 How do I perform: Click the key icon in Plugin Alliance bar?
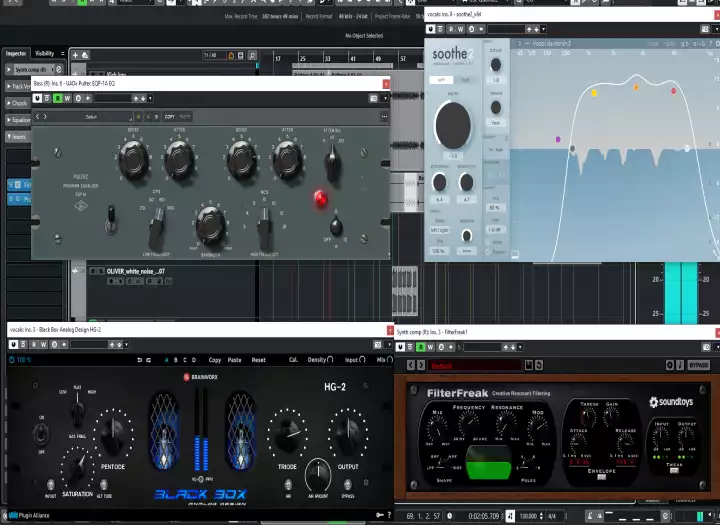point(380,515)
